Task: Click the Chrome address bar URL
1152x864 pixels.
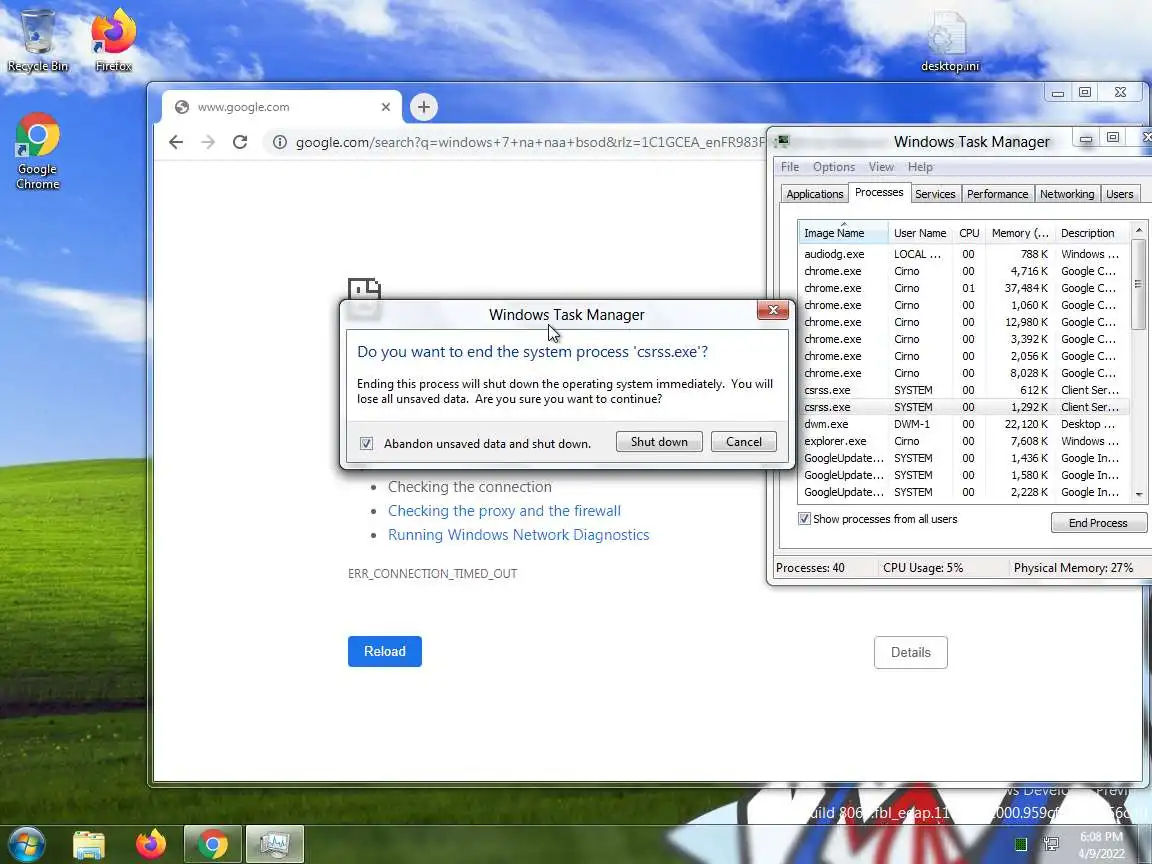Action: click(x=530, y=143)
